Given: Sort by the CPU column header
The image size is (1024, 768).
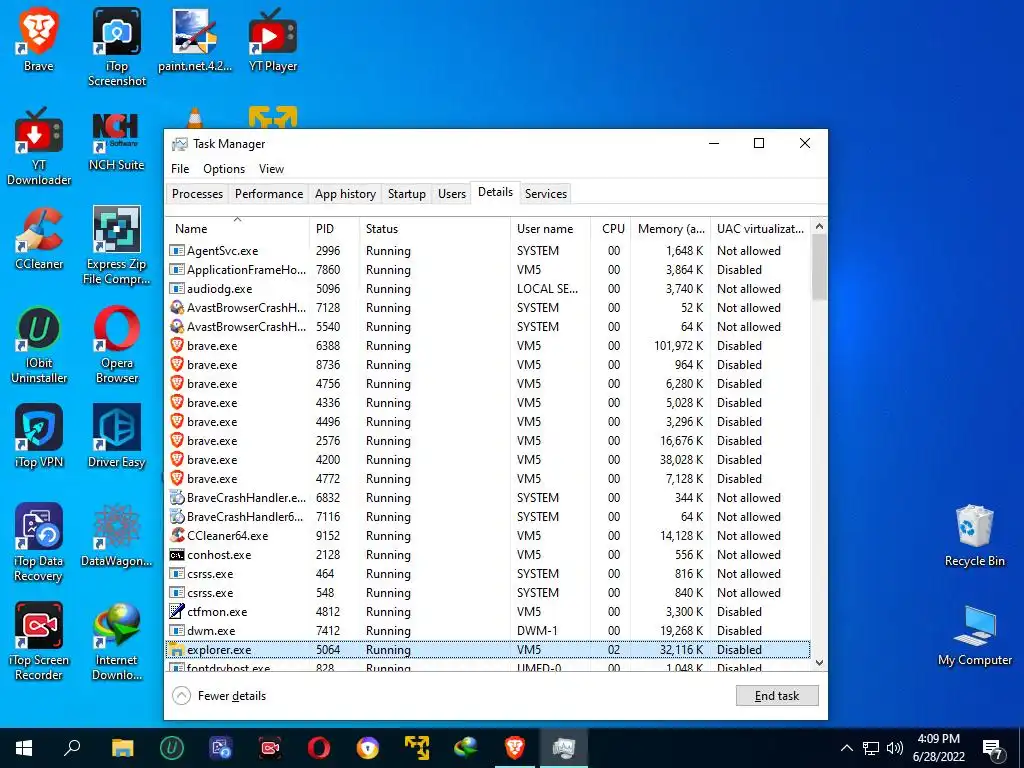Looking at the screenshot, I should tap(611, 229).
